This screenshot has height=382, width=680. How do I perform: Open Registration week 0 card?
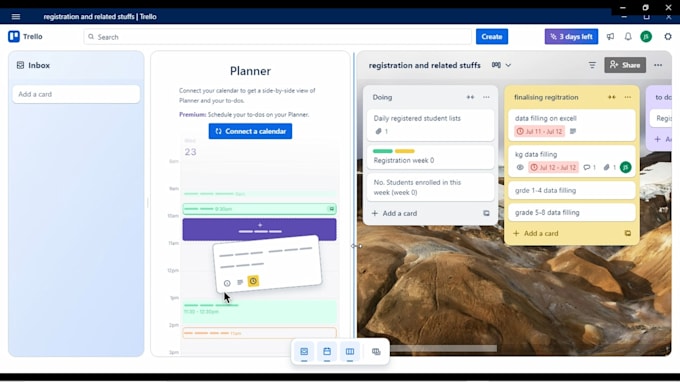[x=430, y=157]
